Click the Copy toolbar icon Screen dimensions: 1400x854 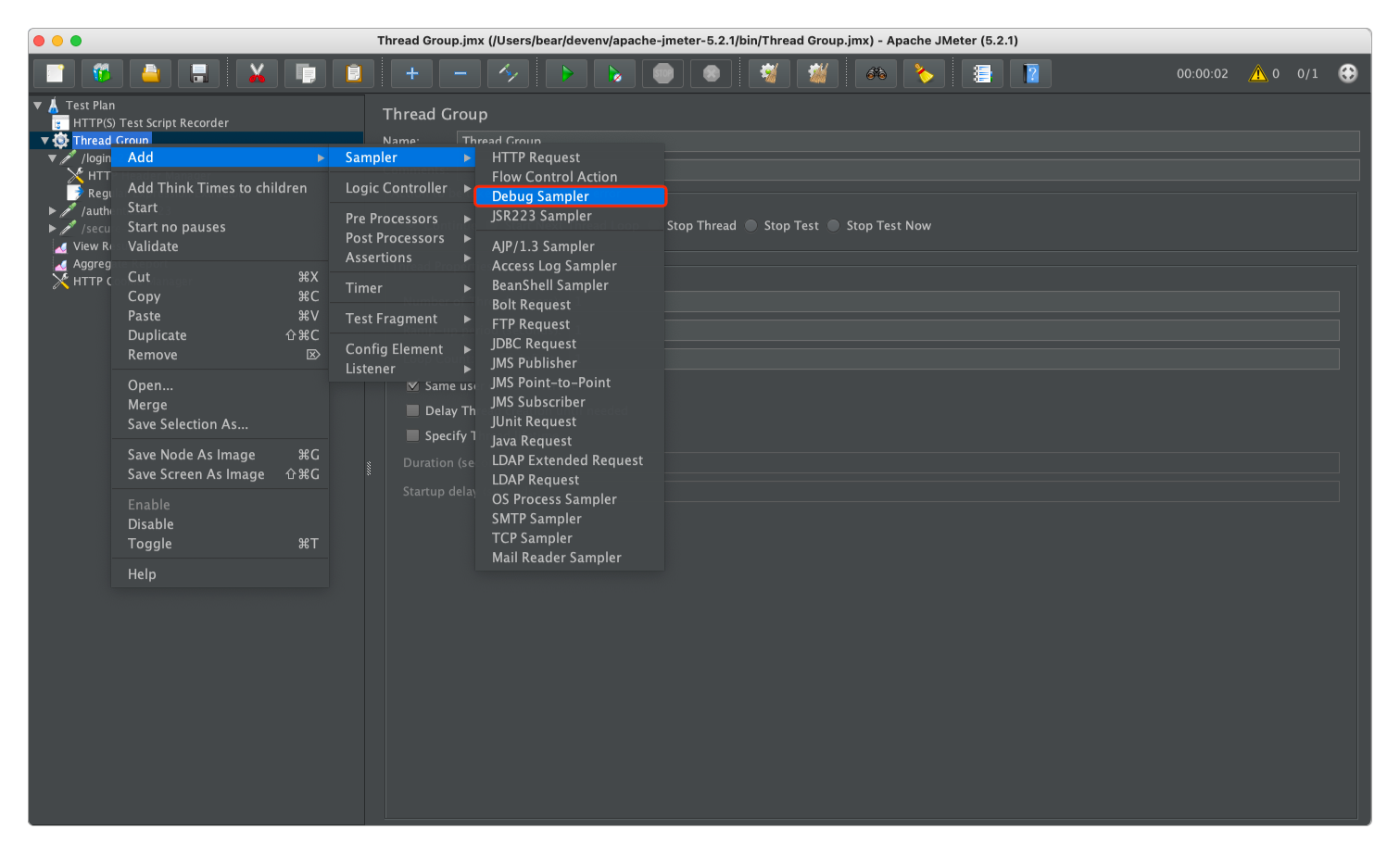pyautogui.click(x=305, y=73)
